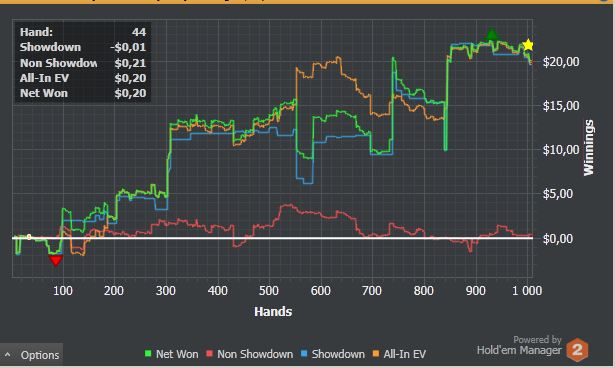The height and width of the screenshot is (368, 615).
Task: Click the yellow star marker on graph
Action: click(528, 45)
